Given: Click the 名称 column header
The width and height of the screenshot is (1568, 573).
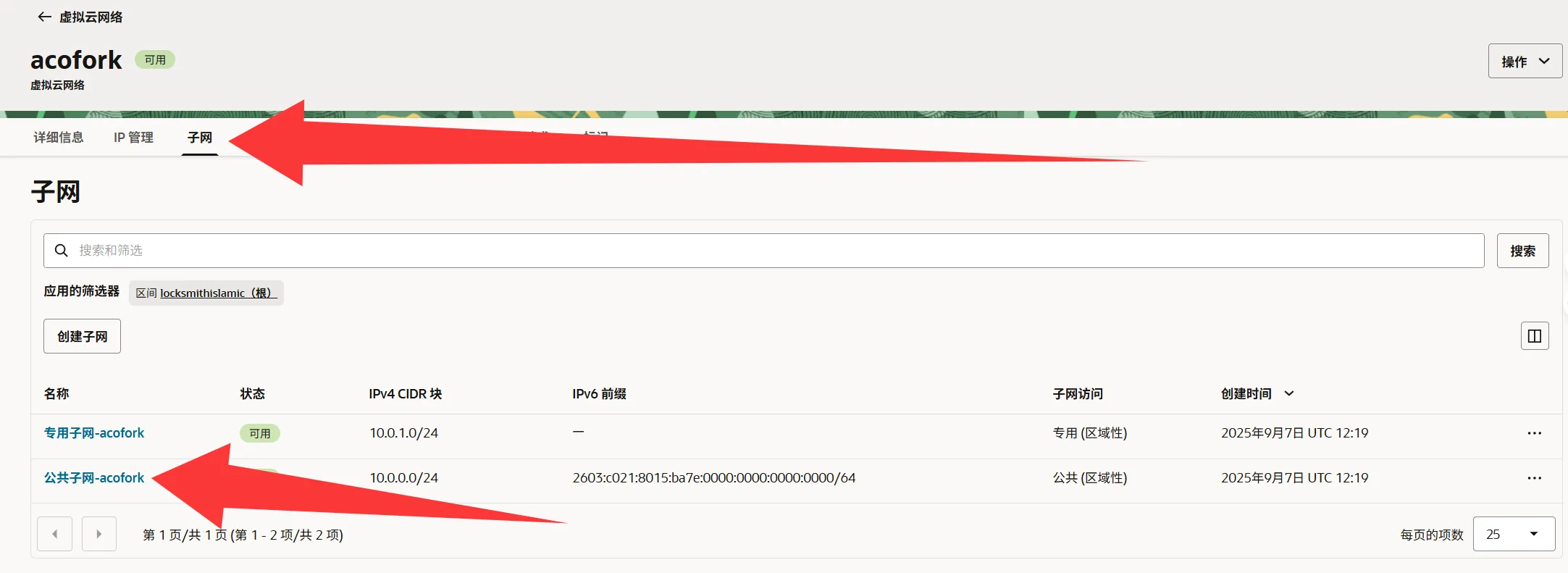Looking at the screenshot, I should pyautogui.click(x=56, y=393).
